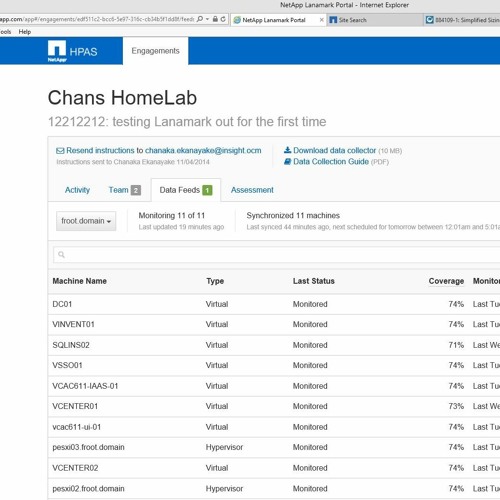Screen dimensions: 500x500
Task: Select the pesxi02.froot.domain machine name
Action: (88, 489)
